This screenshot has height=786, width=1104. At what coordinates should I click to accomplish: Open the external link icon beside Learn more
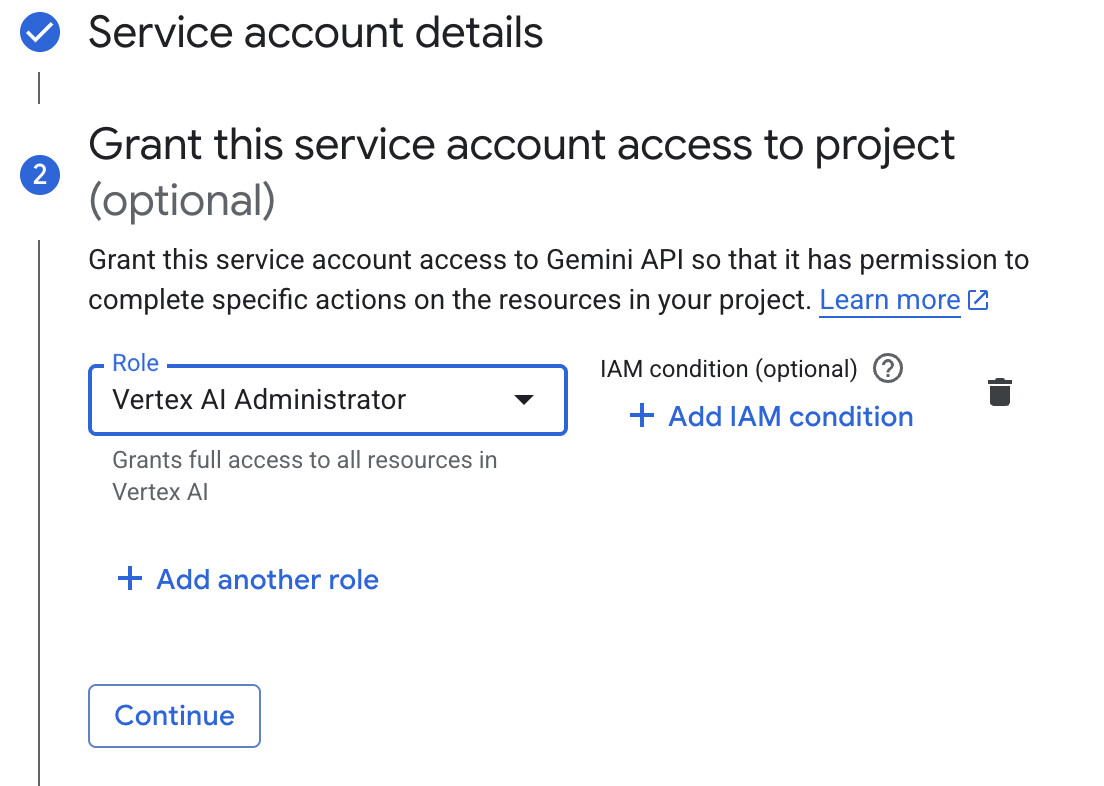978,300
